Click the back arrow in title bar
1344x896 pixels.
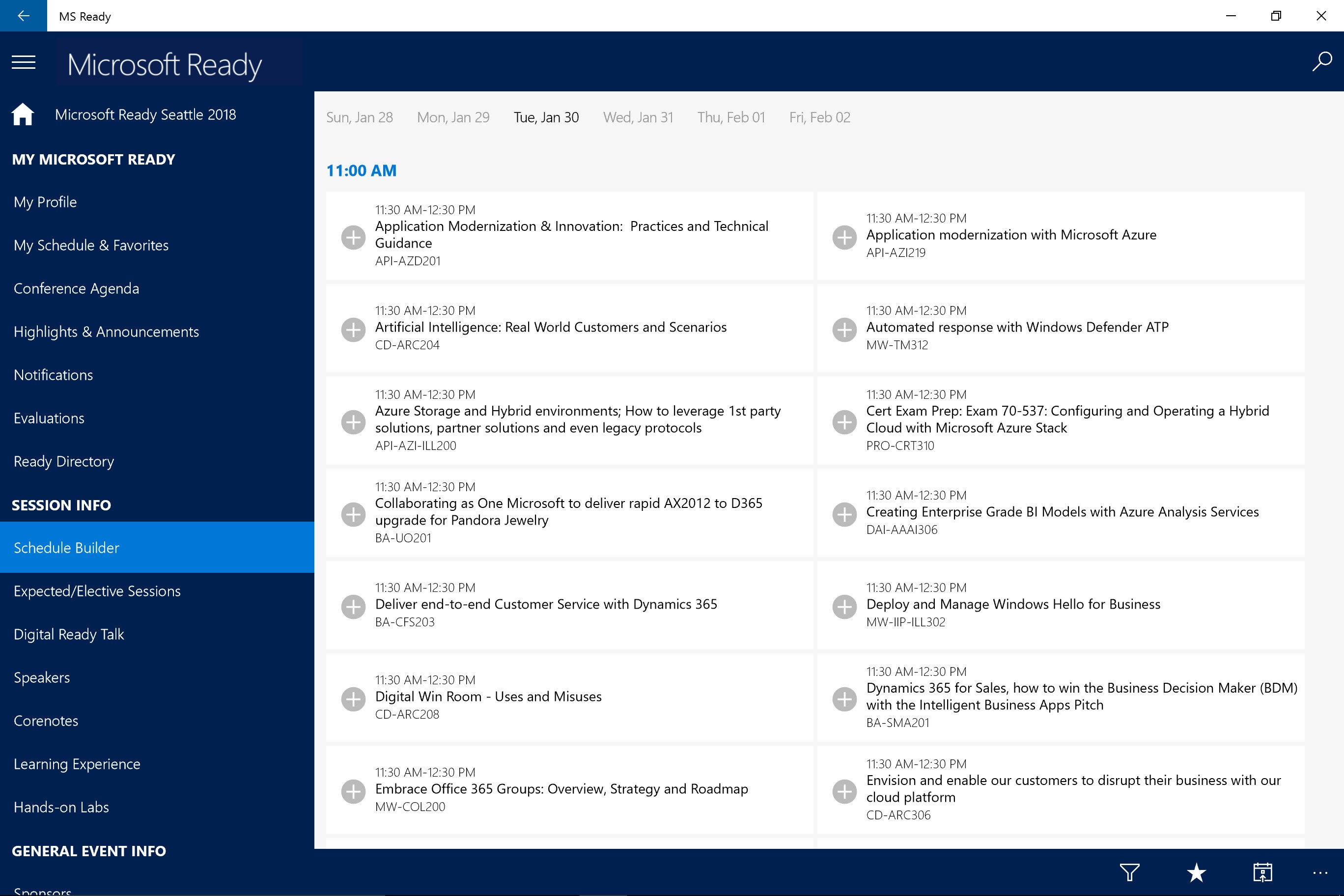point(24,15)
